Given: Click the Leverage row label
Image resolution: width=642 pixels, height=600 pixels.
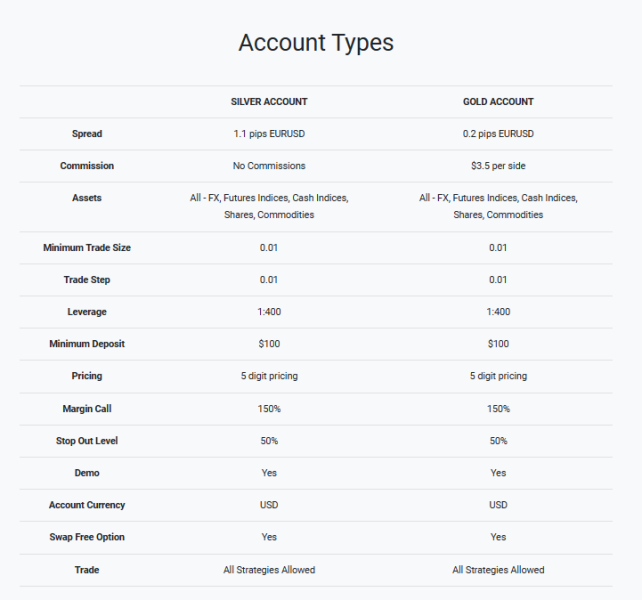Looking at the screenshot, I should [x=87, y=312].
